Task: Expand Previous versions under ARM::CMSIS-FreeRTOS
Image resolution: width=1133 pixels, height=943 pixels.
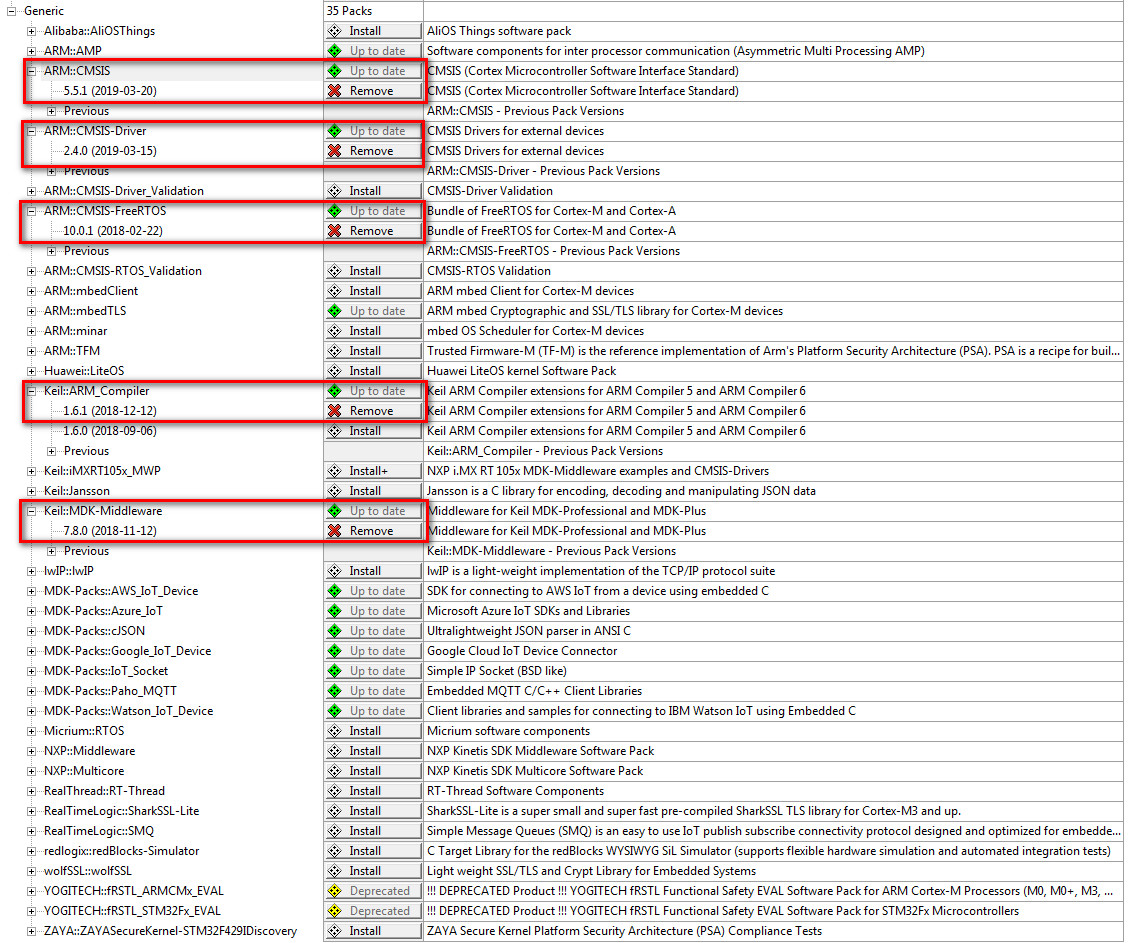Action: [x=51, y=251]
